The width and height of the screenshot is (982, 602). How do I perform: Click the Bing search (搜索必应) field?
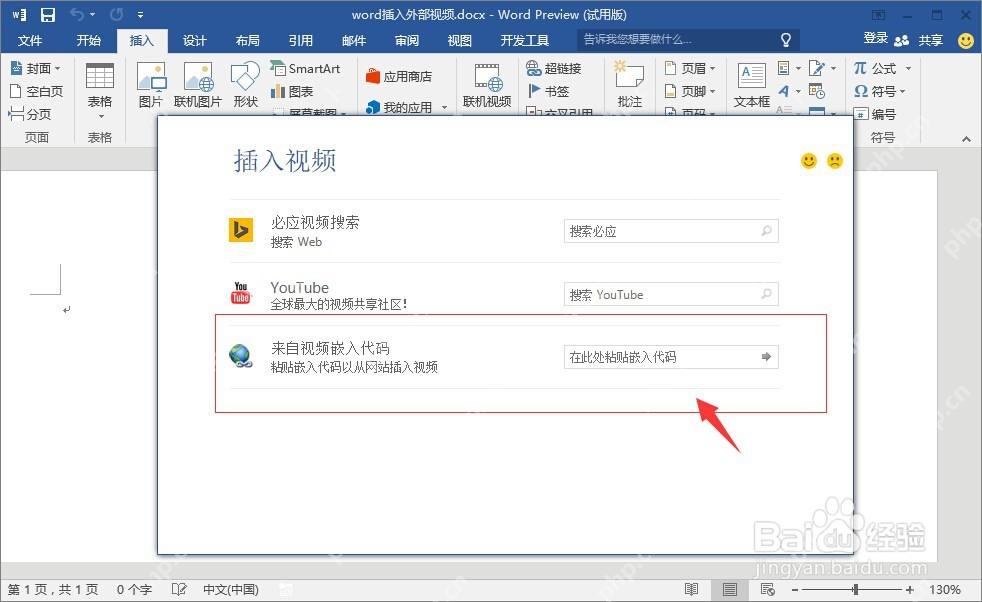671,231
